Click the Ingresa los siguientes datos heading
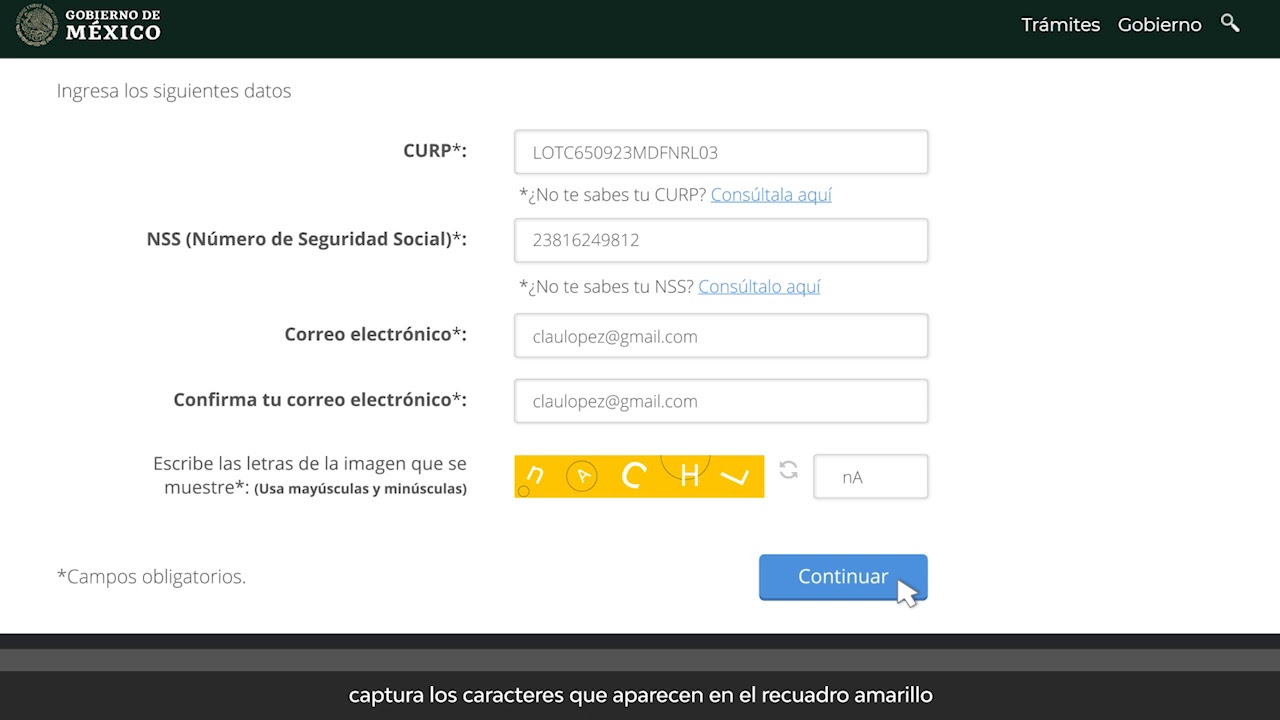The width and height of the screenshot is (1280, 720). coord(173,90)
